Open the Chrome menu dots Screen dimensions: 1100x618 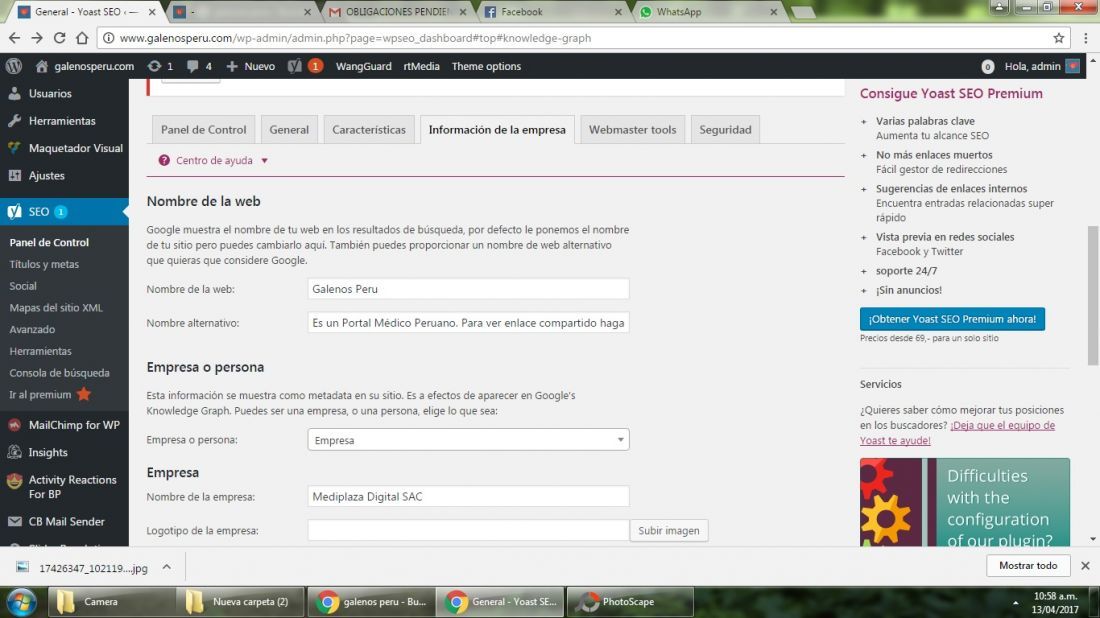(1085, 38)
